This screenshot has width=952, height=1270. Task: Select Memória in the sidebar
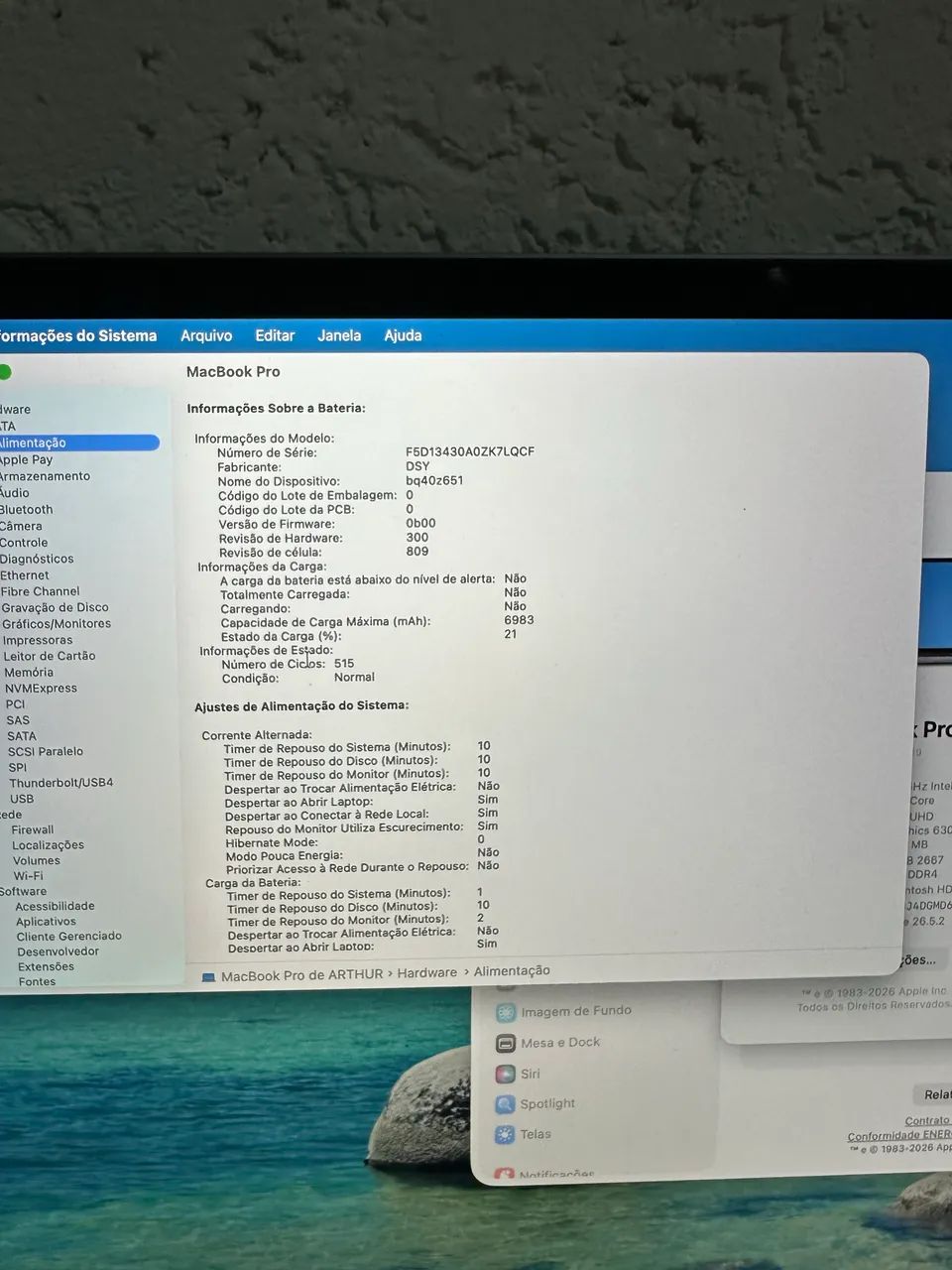[x=29, y=672]
